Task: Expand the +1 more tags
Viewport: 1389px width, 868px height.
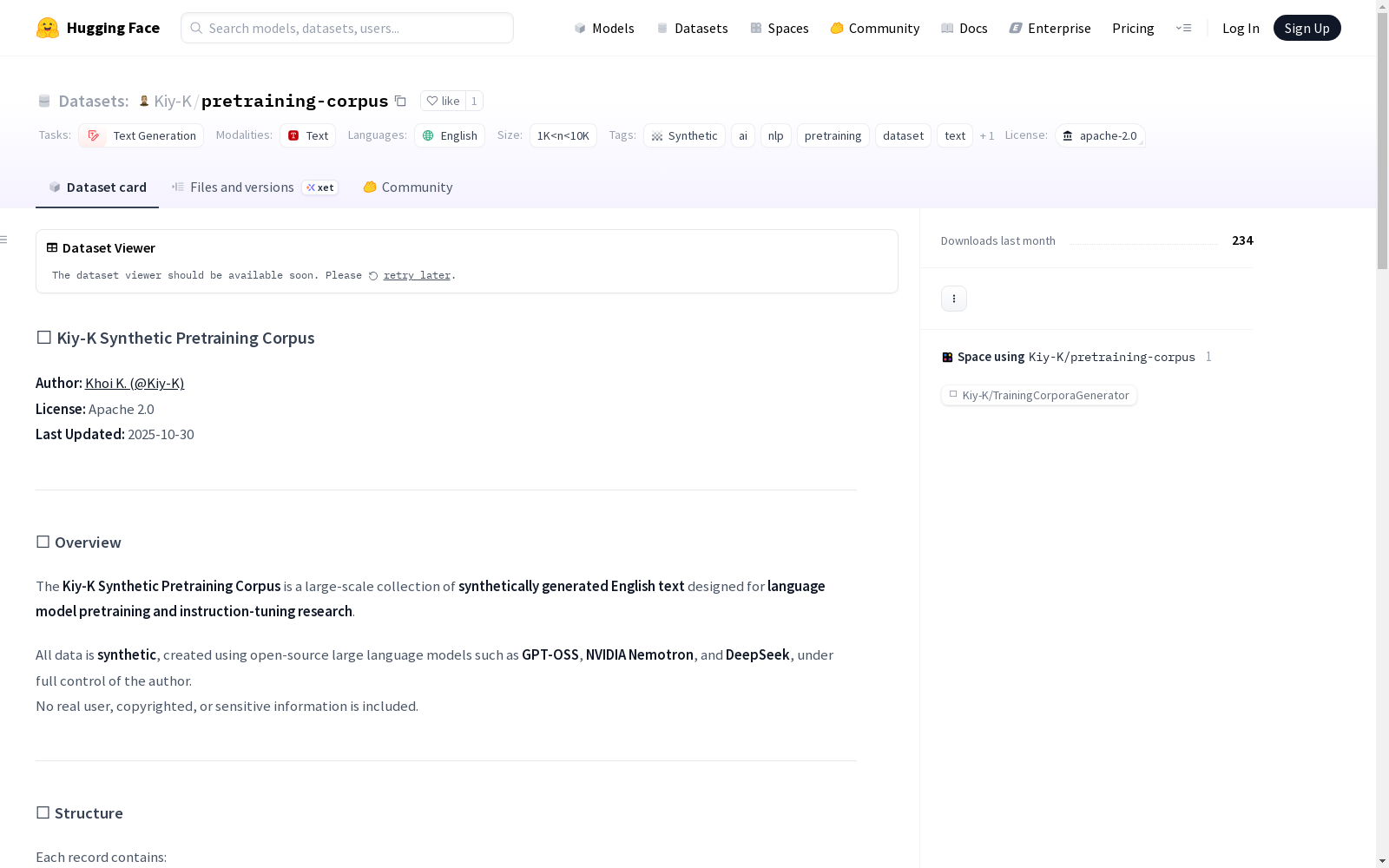Action: point(987,135)
